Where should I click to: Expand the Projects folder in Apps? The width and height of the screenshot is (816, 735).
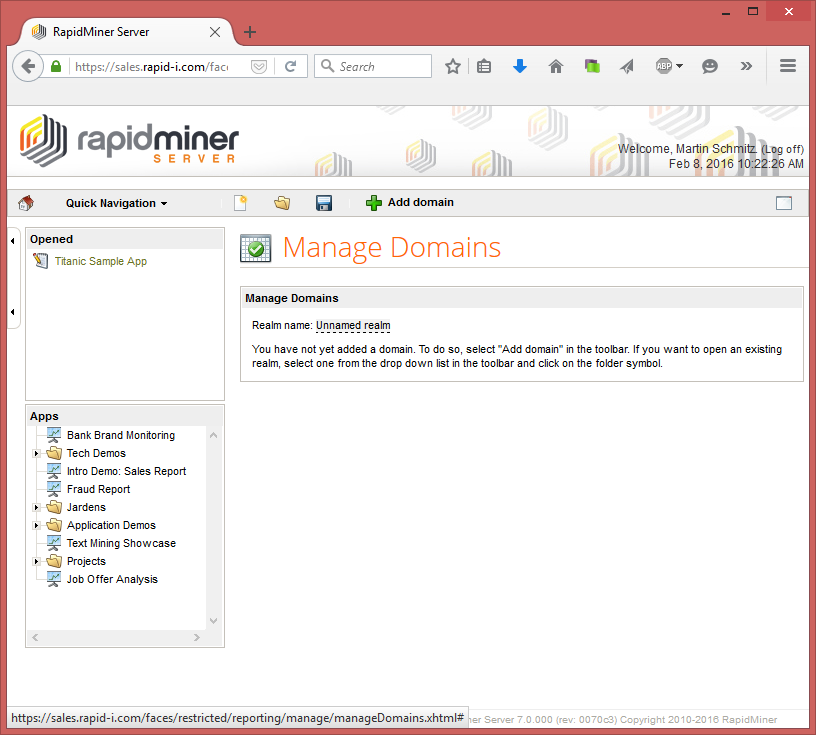(37, 562)
